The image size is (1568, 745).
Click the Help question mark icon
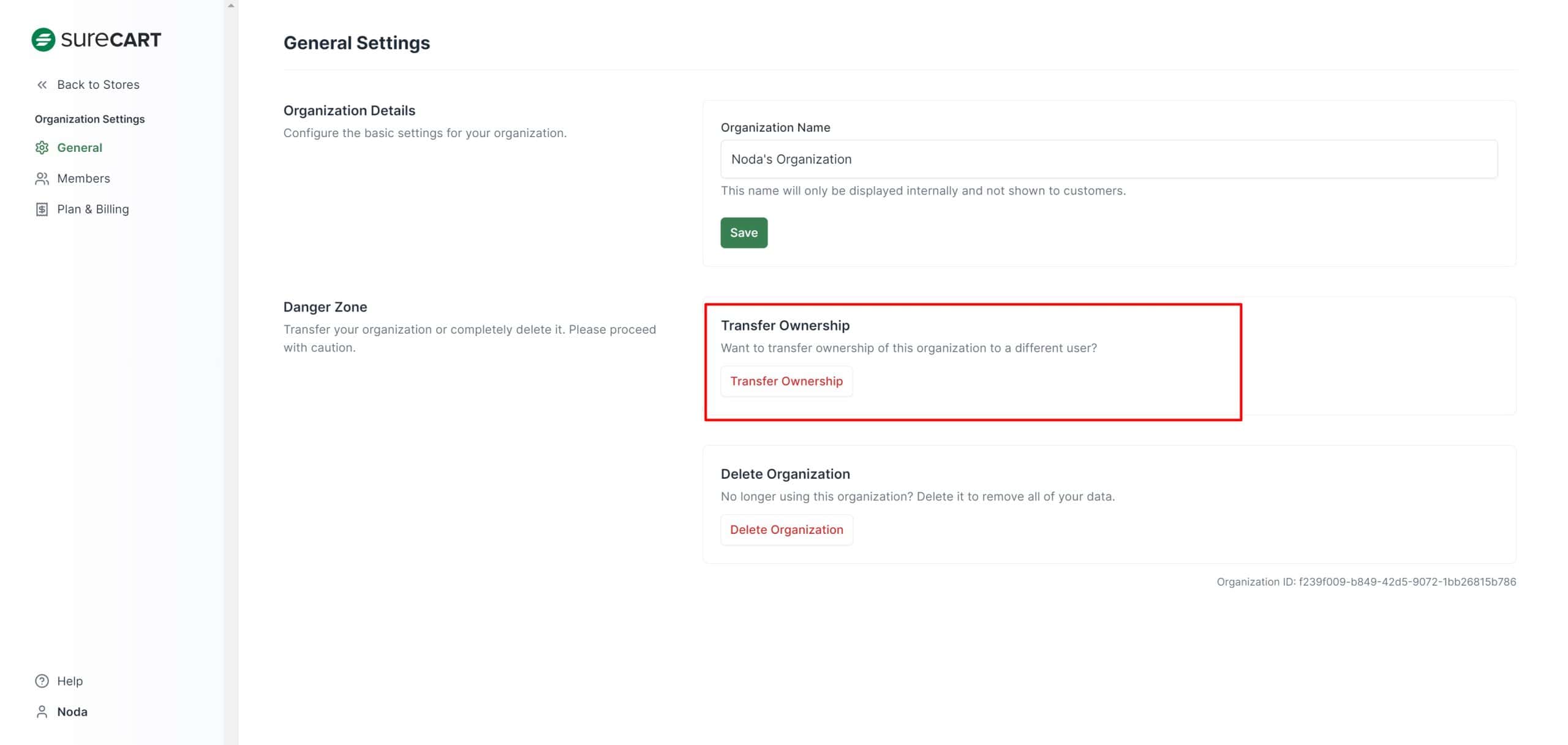click(x=42, y=681)
